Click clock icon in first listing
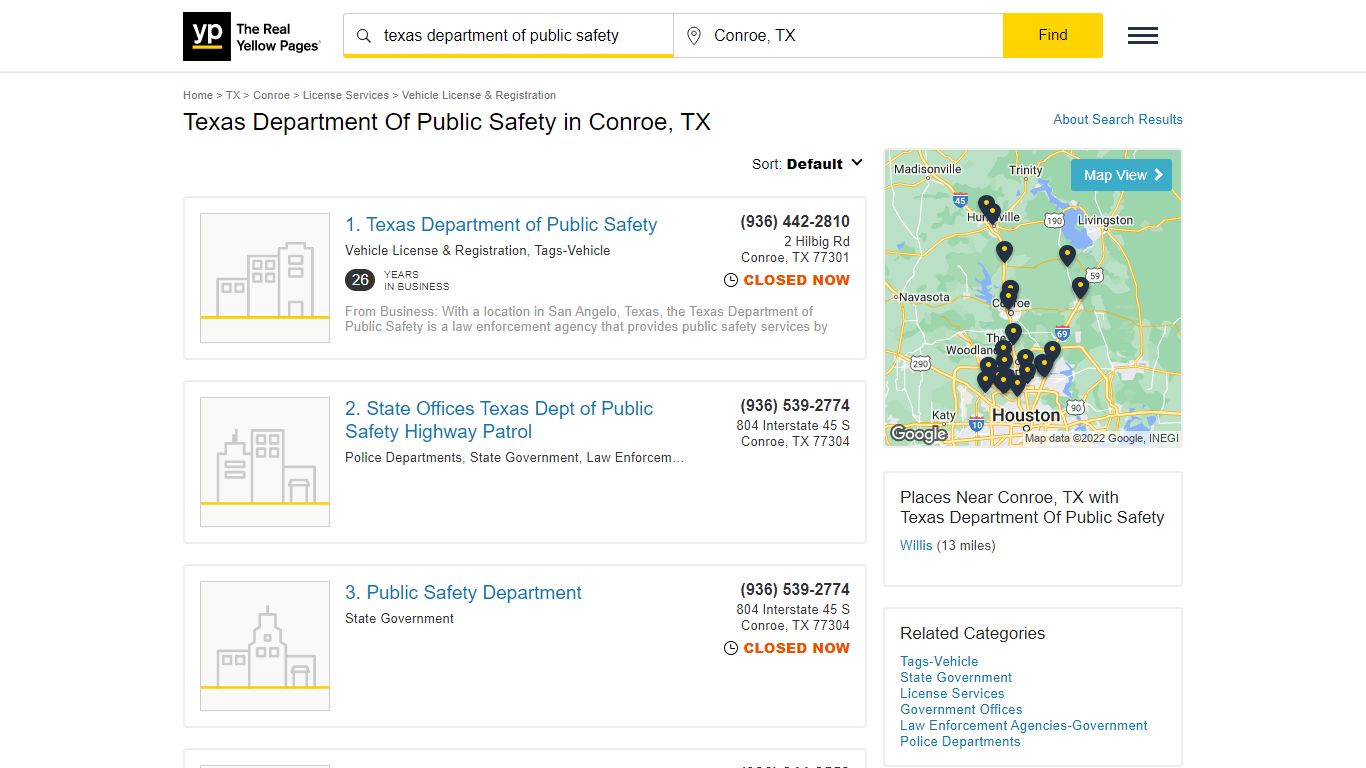 (x=731, y=281)
